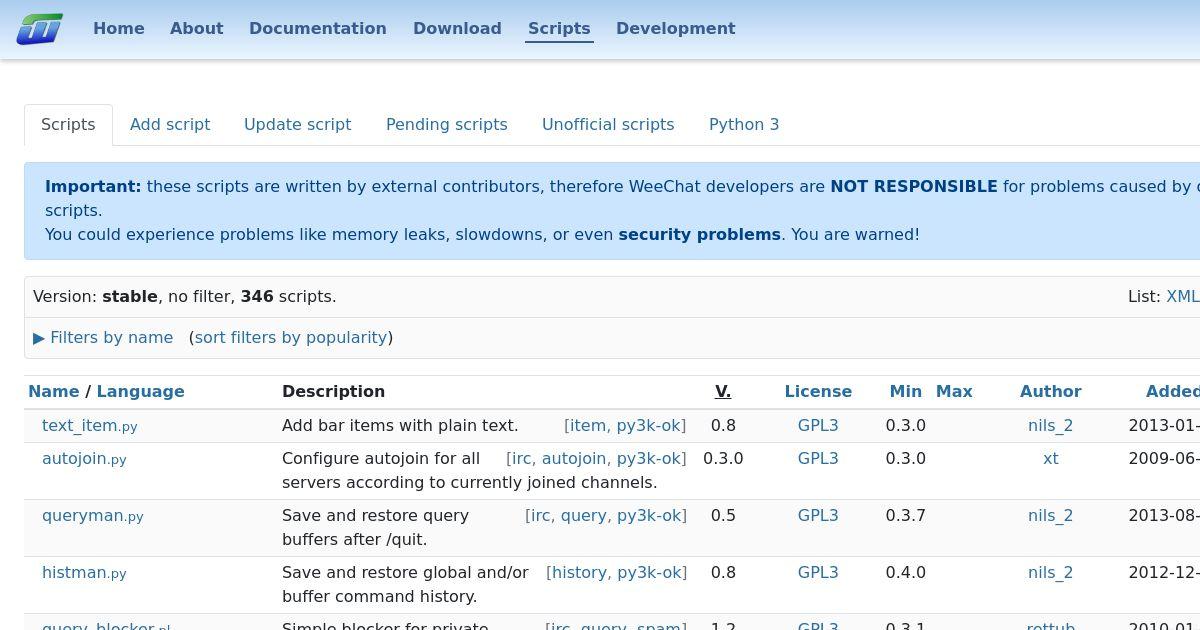Click version 0.3.0 in autojoin row
The width and height of the screenshot is (1200, 630).
[723, 459]
